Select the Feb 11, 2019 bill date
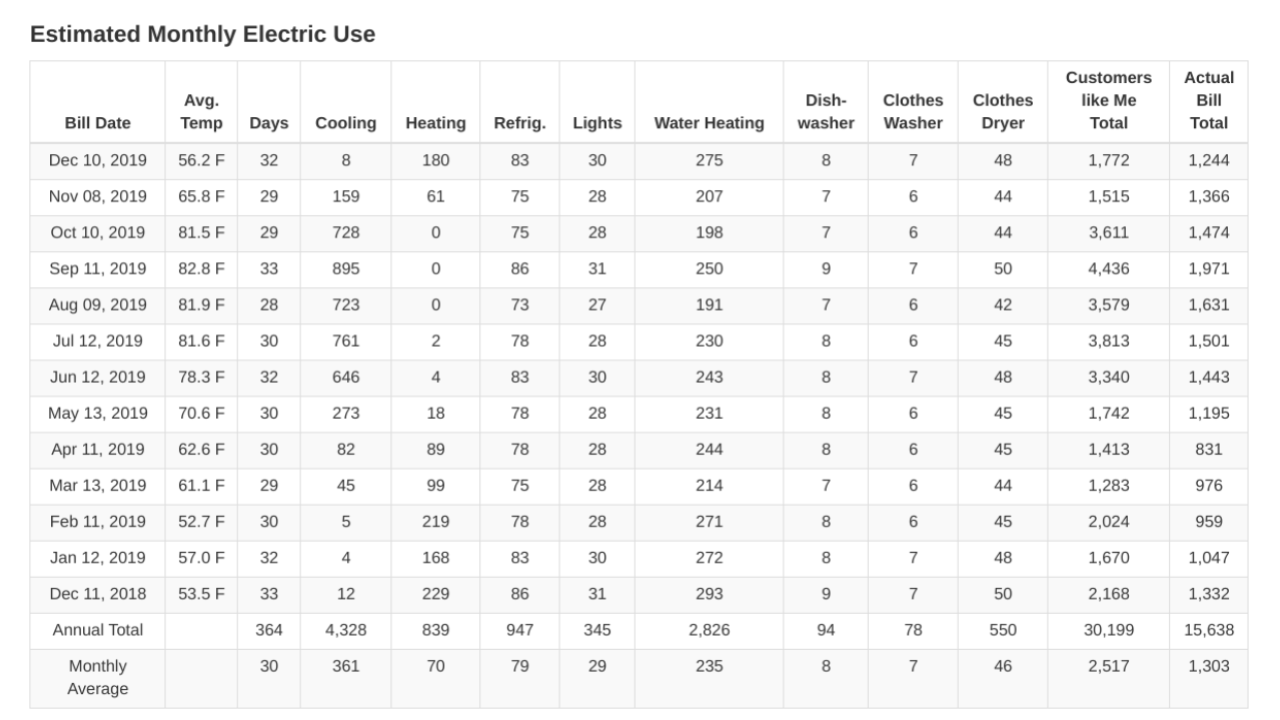1280x720 pixels. (98, 522)
